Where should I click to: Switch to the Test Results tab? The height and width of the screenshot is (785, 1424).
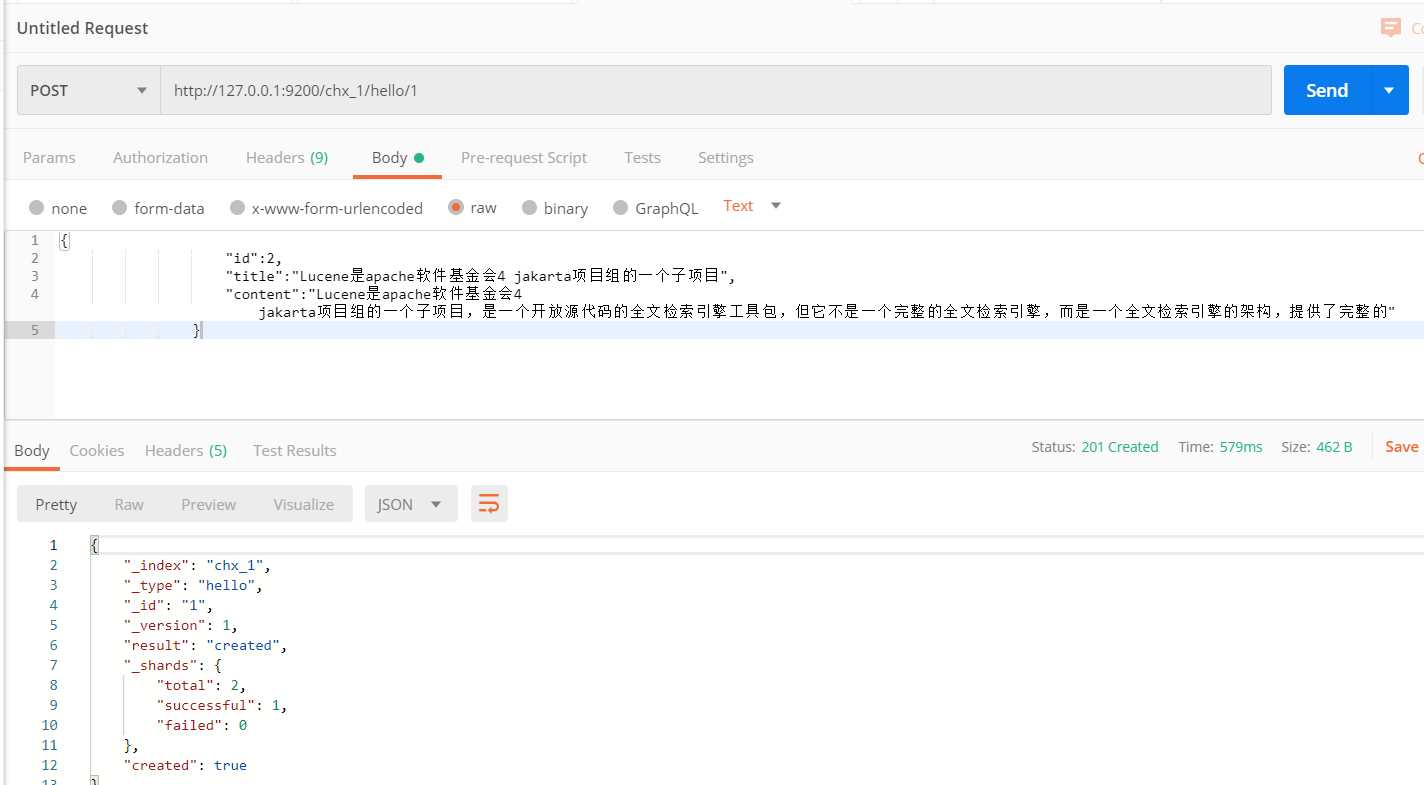point(295,450)
